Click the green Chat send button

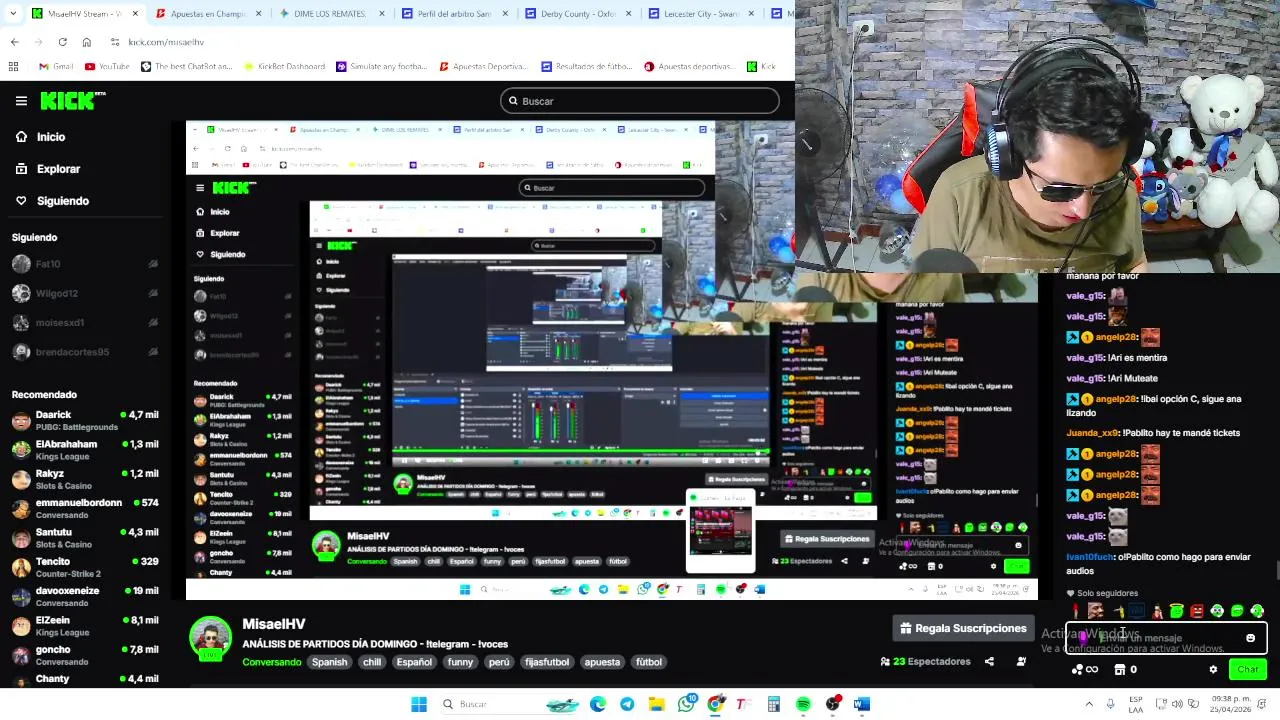click(1248, 670)
